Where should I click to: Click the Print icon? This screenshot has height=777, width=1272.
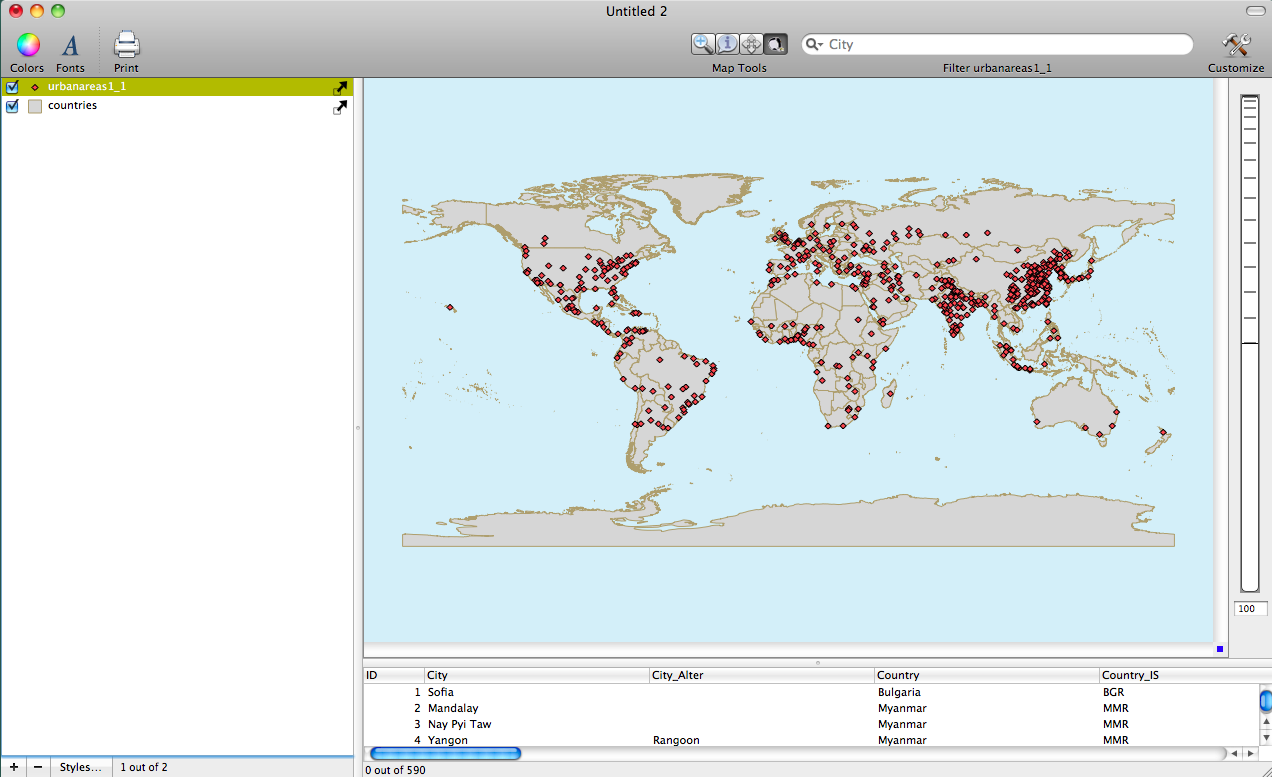[x=126, y=45]
